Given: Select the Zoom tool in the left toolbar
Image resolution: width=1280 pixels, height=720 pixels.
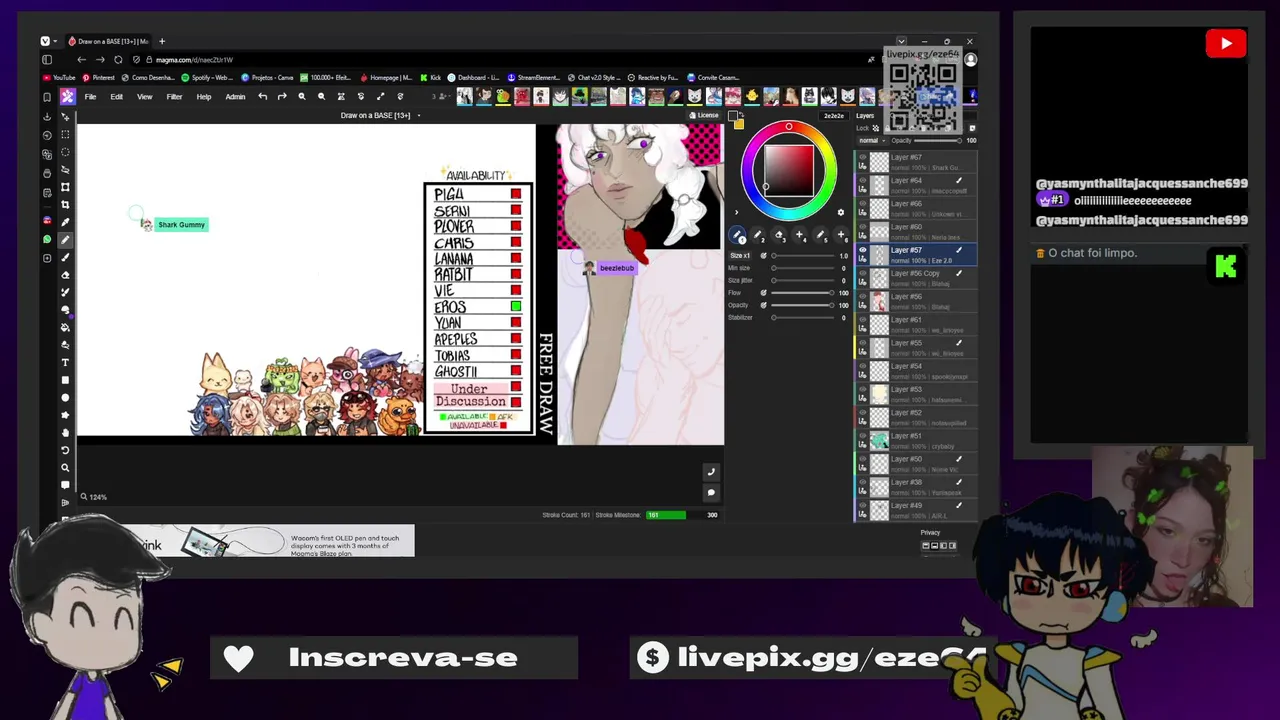Looking at the screenshot, I should coord(66,467).
